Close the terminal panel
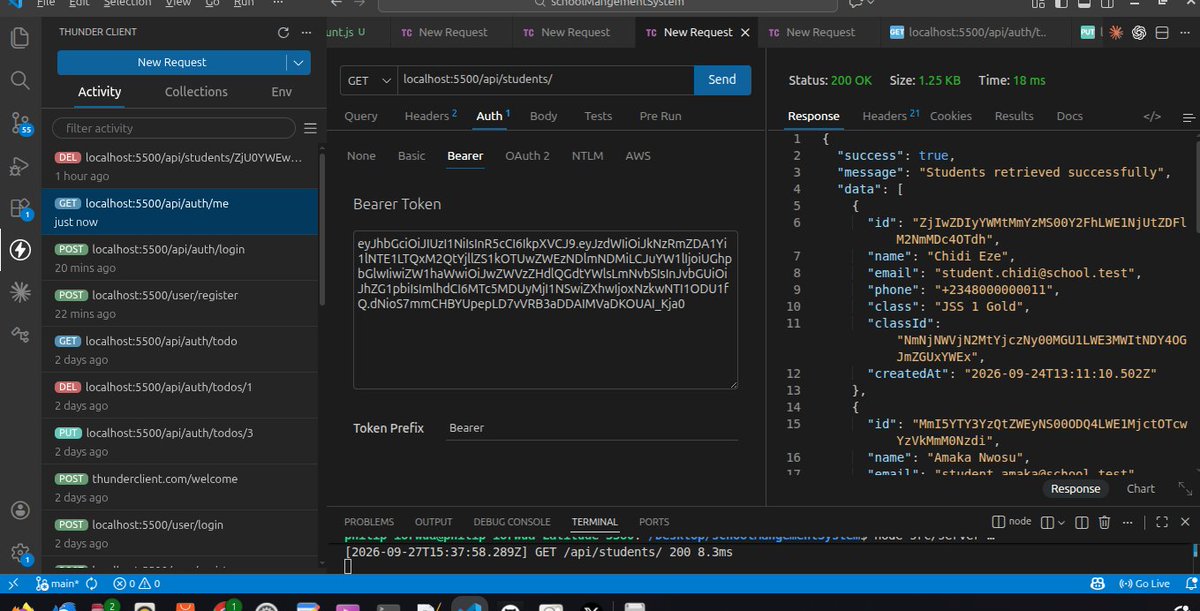Viewport: 1200px width, 611px height. 1185,522
